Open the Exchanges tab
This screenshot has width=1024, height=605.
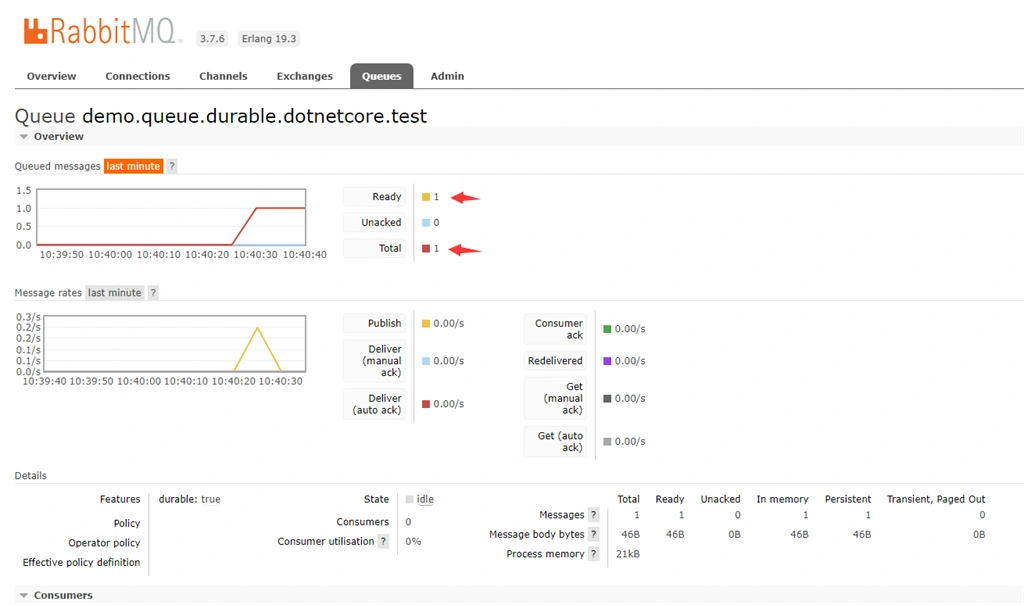[x=304, y=76]
